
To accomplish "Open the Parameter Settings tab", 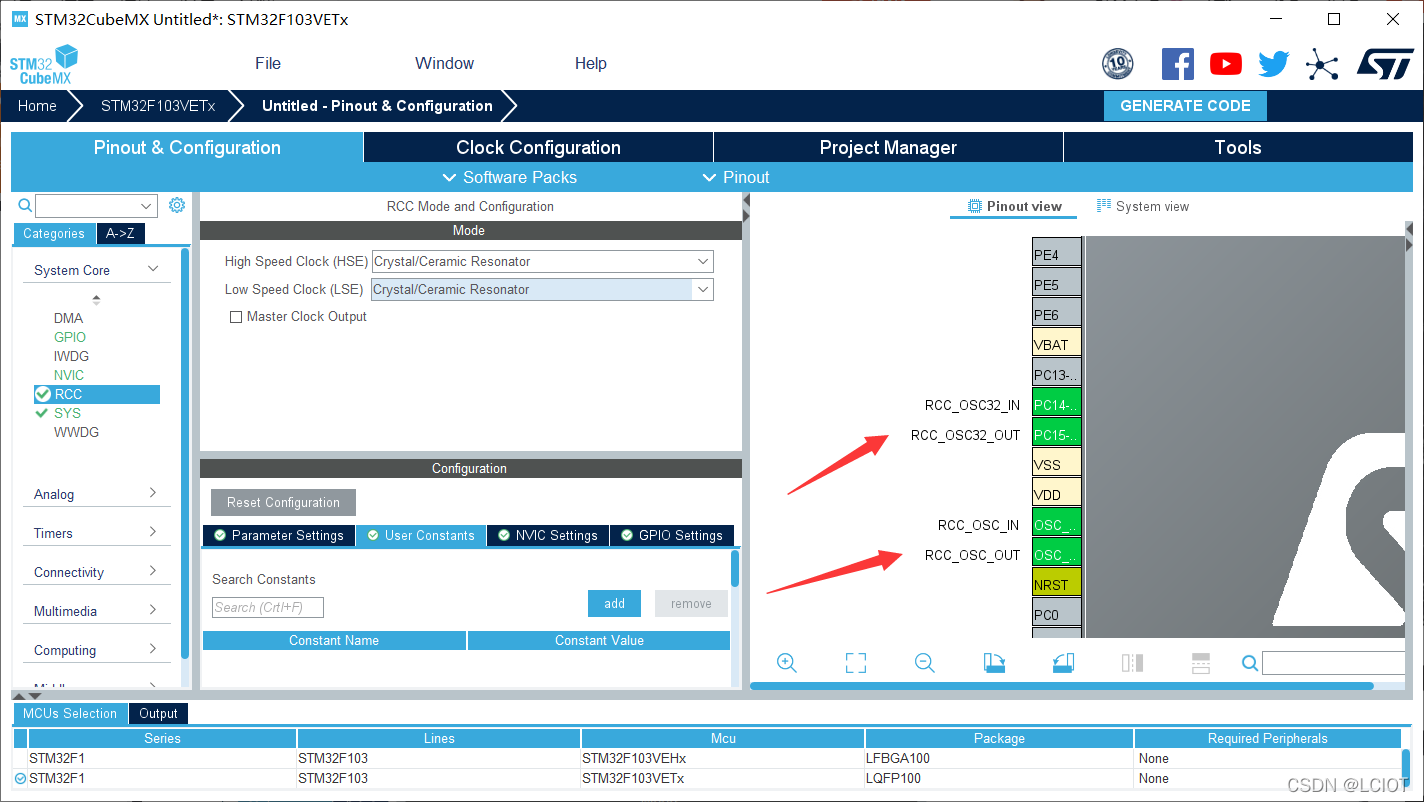I will coord(279,536).
